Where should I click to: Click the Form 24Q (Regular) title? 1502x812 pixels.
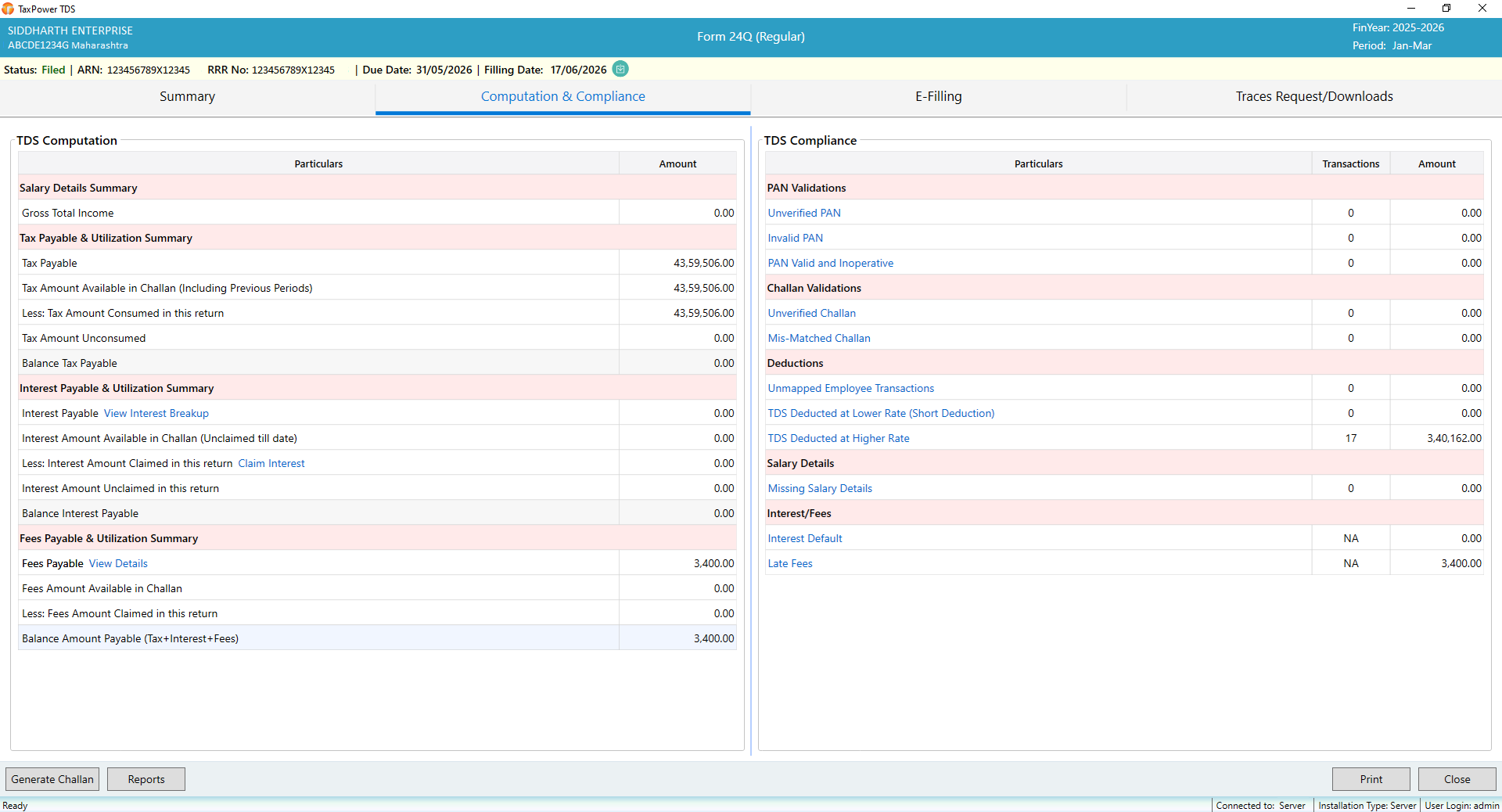751,37
